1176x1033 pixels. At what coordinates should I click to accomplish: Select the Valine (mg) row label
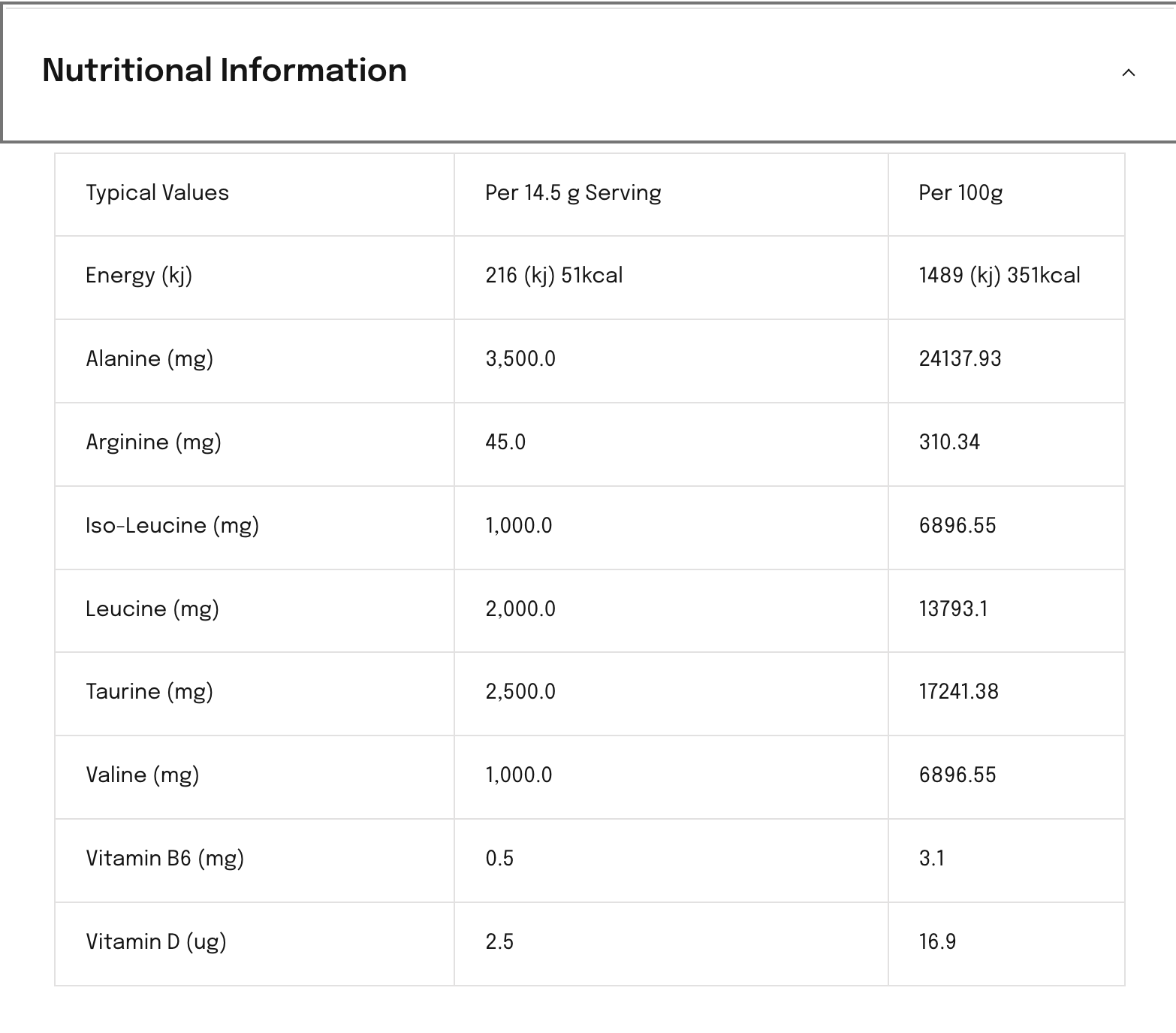pos(142,775)
